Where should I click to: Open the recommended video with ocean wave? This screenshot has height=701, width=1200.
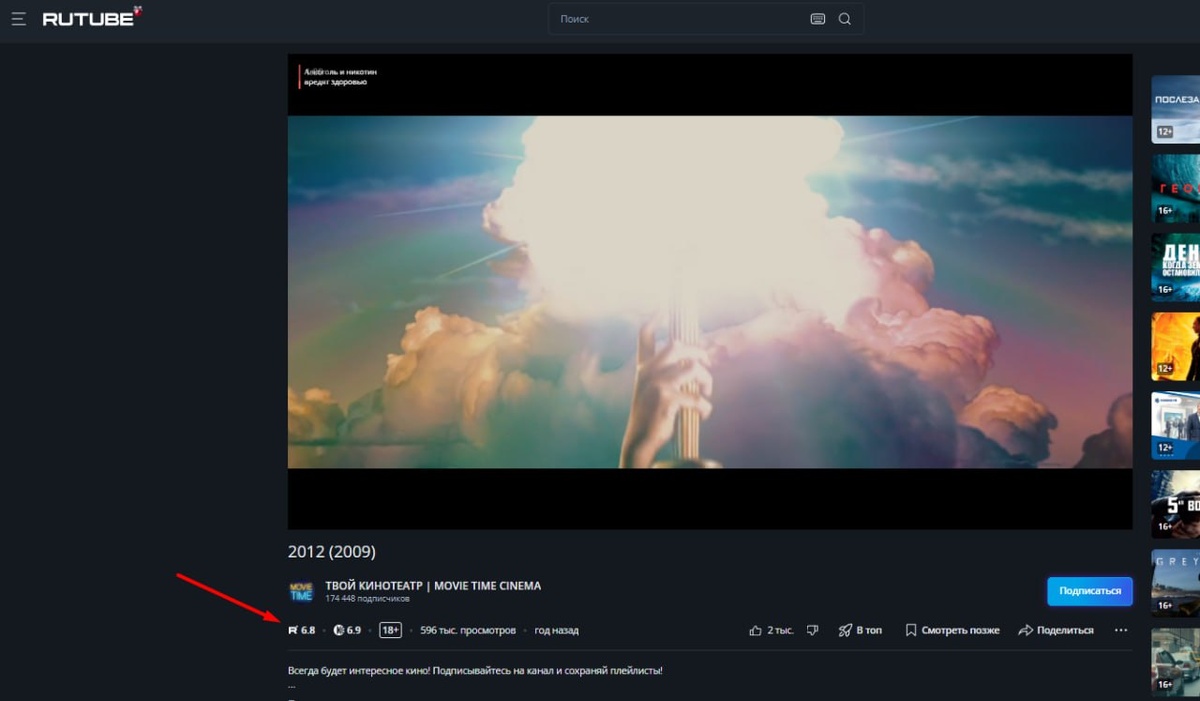pyautogui.click(x=1176, y=188)
